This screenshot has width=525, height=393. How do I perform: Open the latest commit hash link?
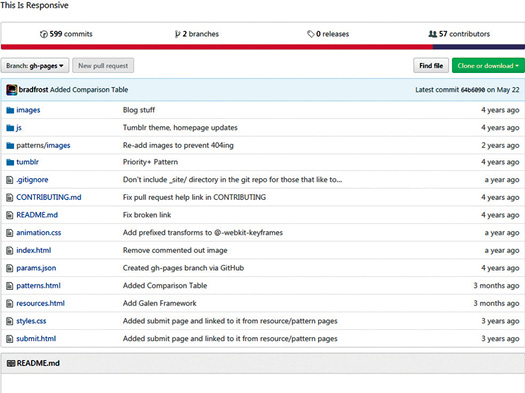(x=473, y=90)
